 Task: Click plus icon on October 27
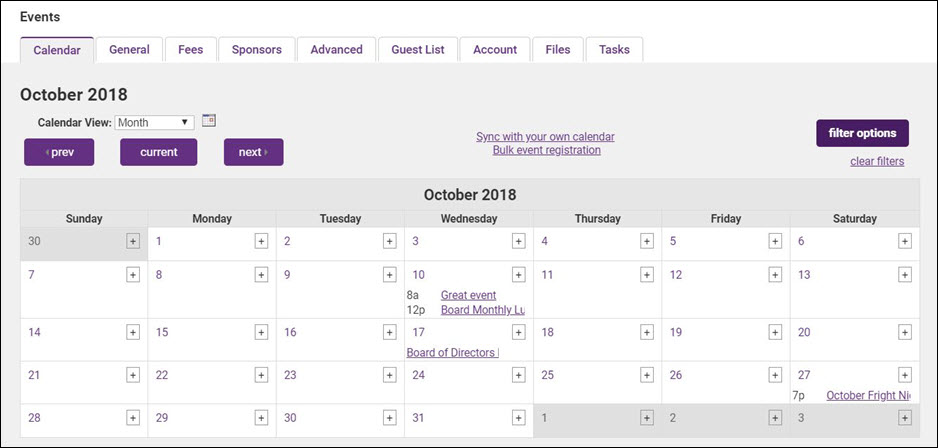(904, 375)
